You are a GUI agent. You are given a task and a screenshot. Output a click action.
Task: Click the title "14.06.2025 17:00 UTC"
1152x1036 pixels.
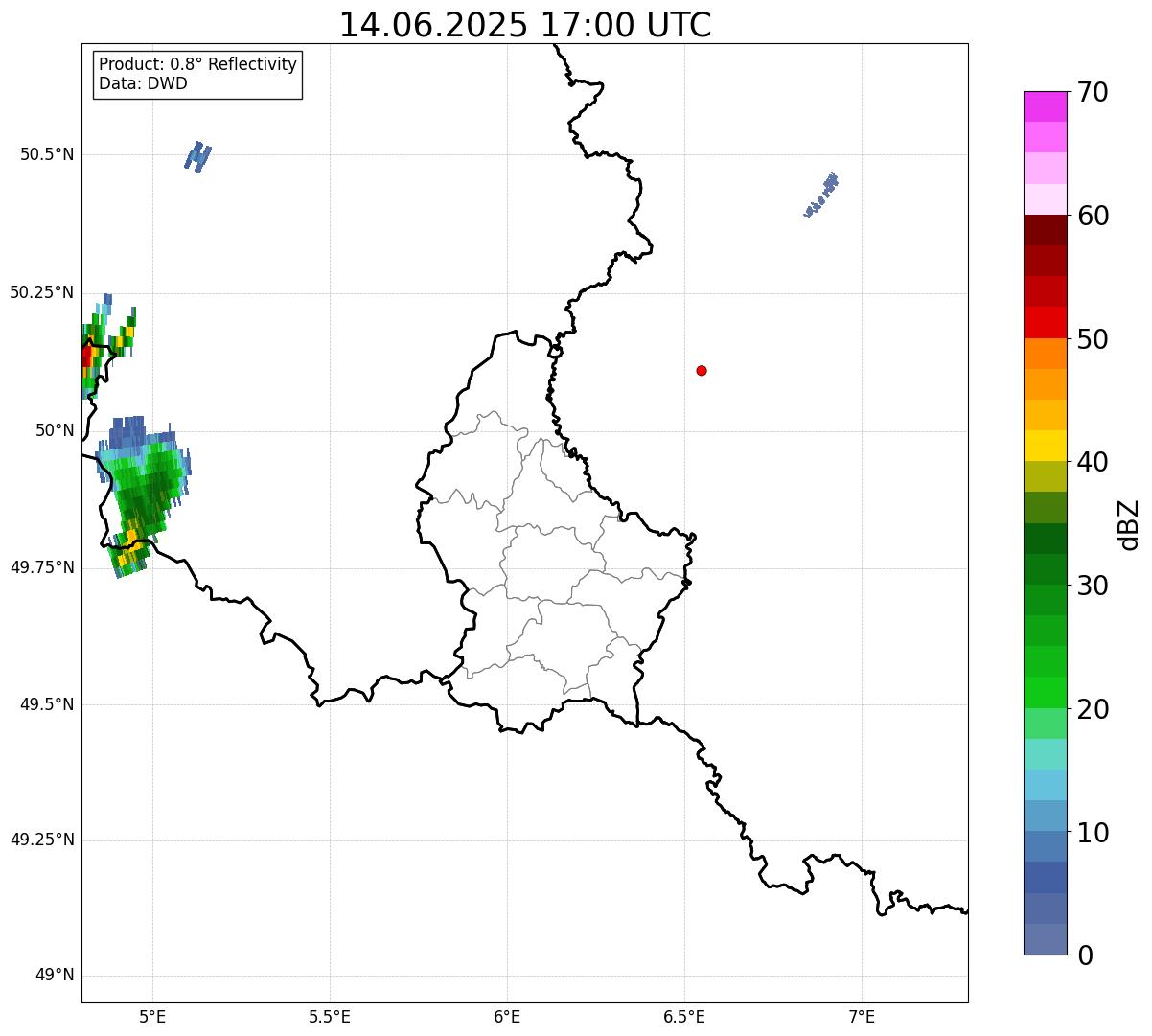pyautogui.click(x=525, y=24)
